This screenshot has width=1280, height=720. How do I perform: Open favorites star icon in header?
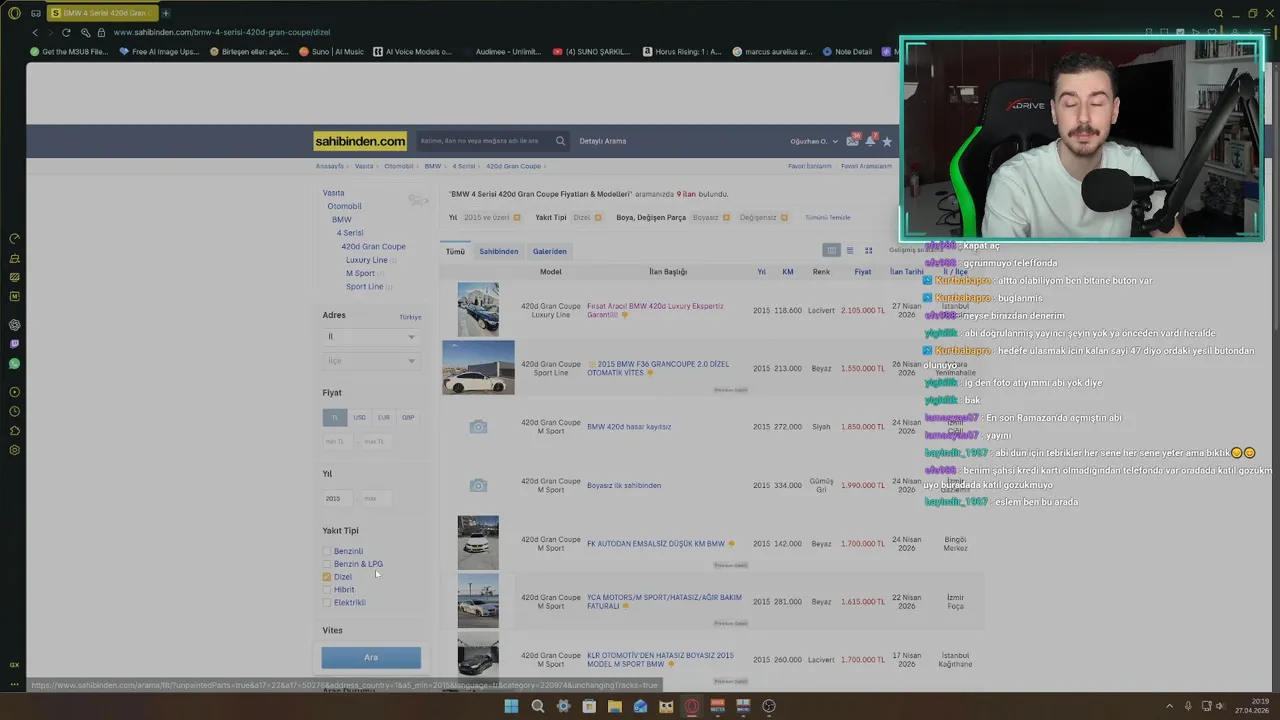[886, 141]
